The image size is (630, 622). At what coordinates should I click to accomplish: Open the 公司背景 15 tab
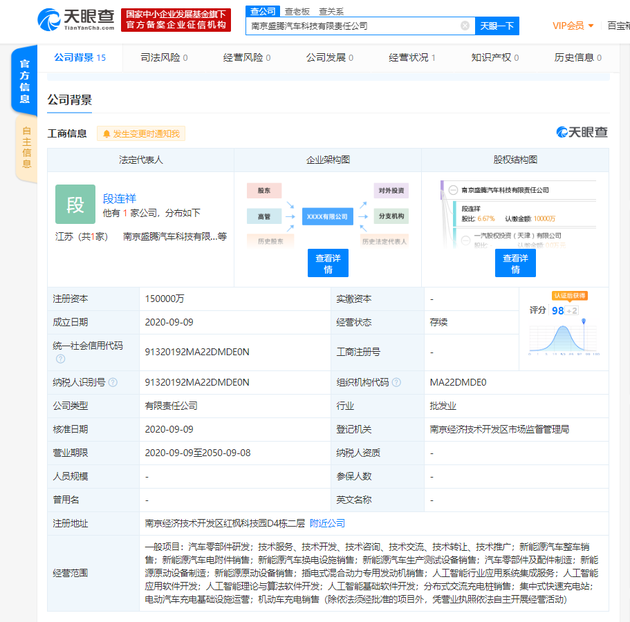pyautogui.click(x=80, y=58)
